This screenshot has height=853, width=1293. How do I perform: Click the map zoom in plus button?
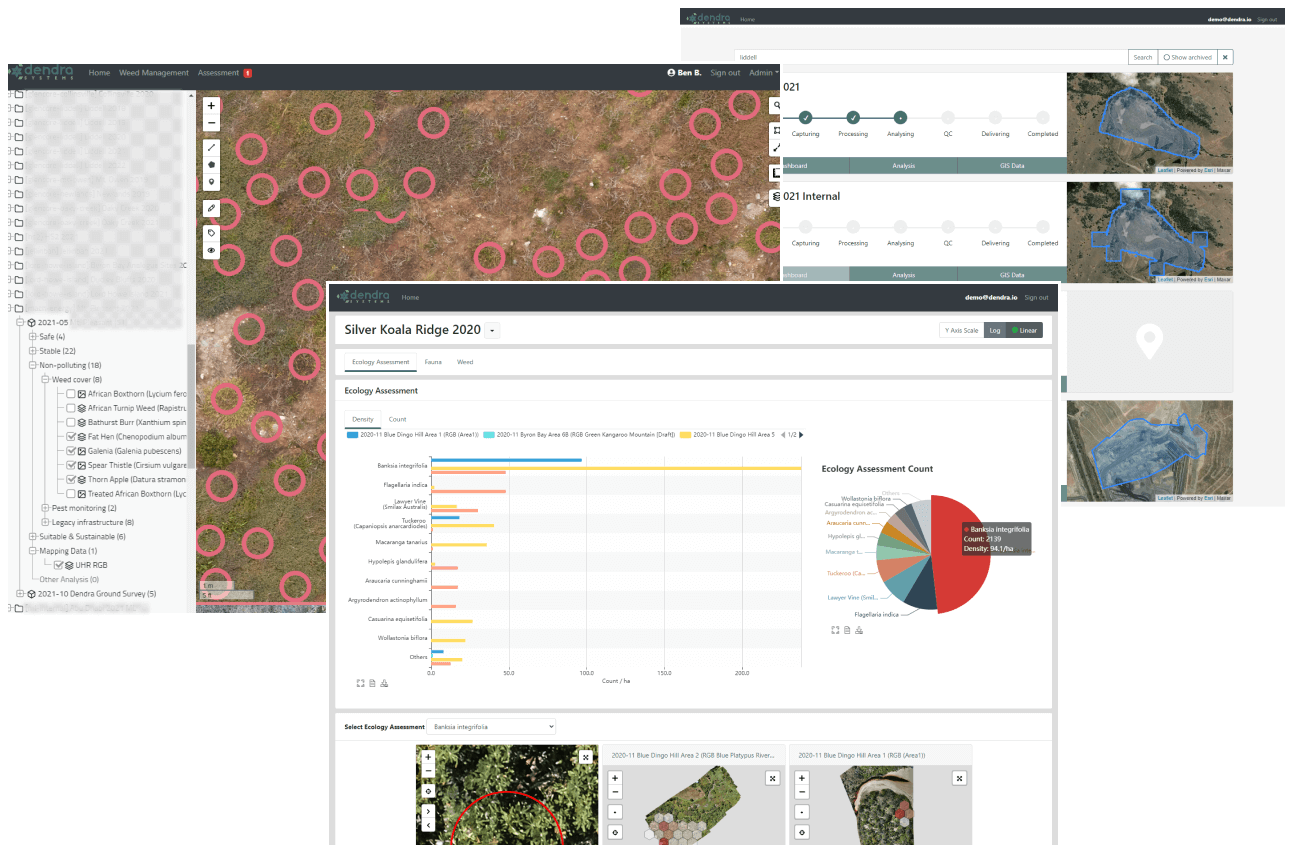pyautogui.click(x=211, y=105)
